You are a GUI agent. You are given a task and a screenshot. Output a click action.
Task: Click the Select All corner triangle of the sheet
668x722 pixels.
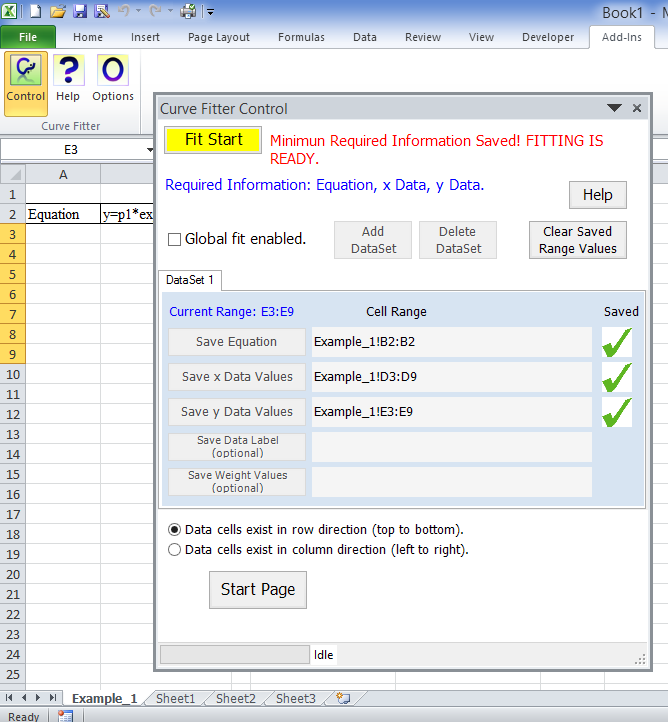click(13, 175)
